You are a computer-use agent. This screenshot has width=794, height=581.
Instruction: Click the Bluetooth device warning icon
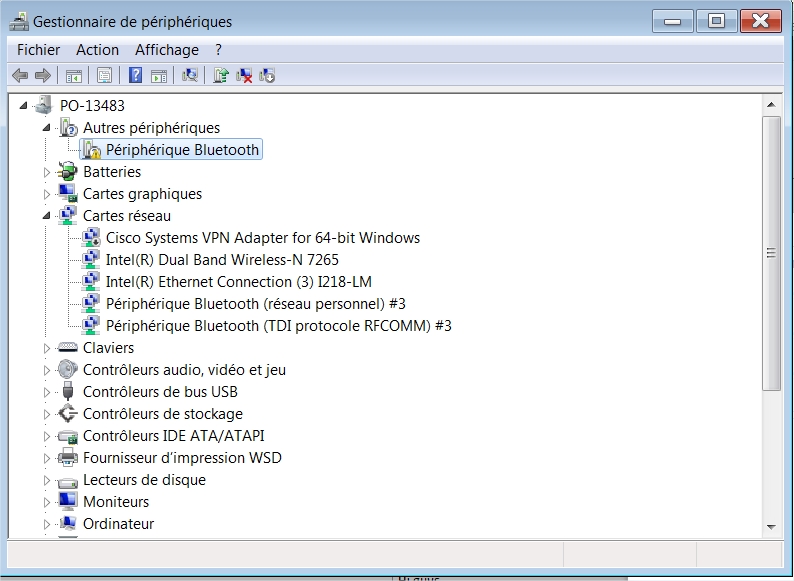[92, 150]
